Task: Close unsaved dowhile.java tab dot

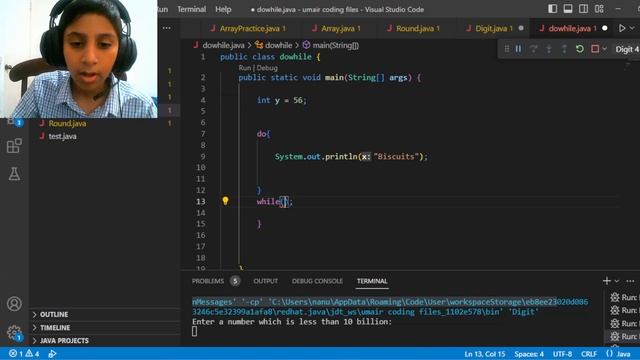Action: coord(605,28)
